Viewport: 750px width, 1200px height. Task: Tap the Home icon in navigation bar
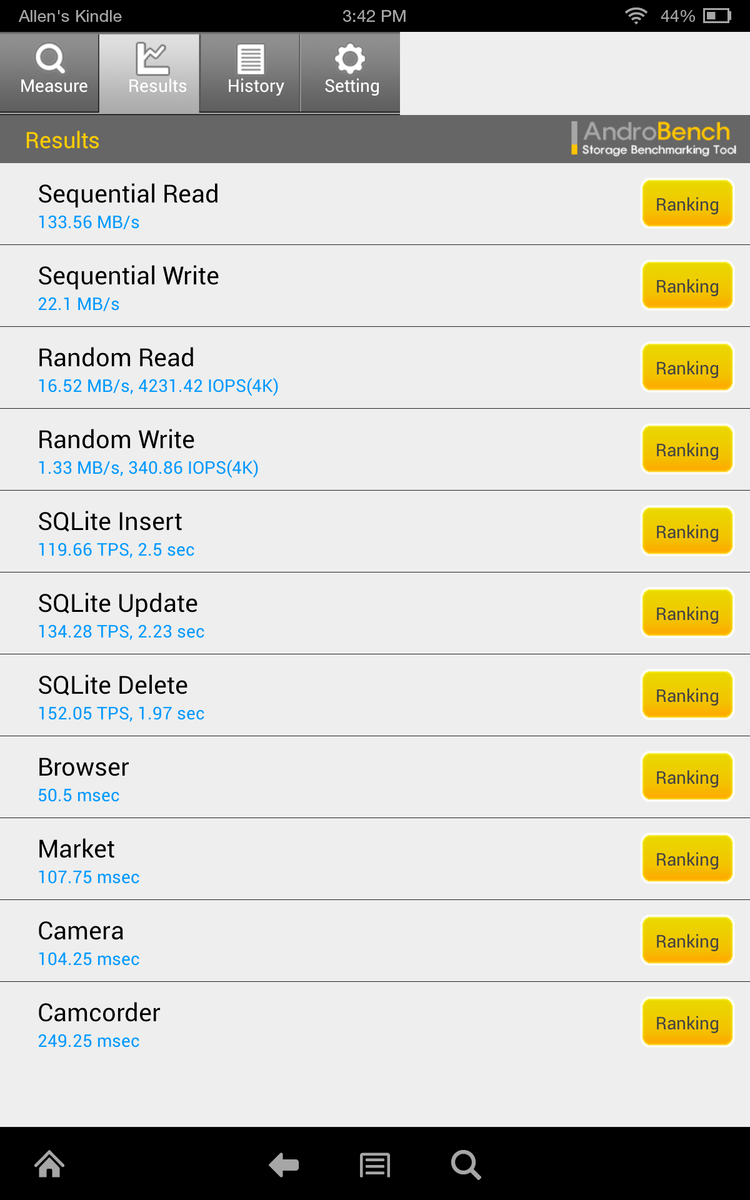[x=49, y=1164]
